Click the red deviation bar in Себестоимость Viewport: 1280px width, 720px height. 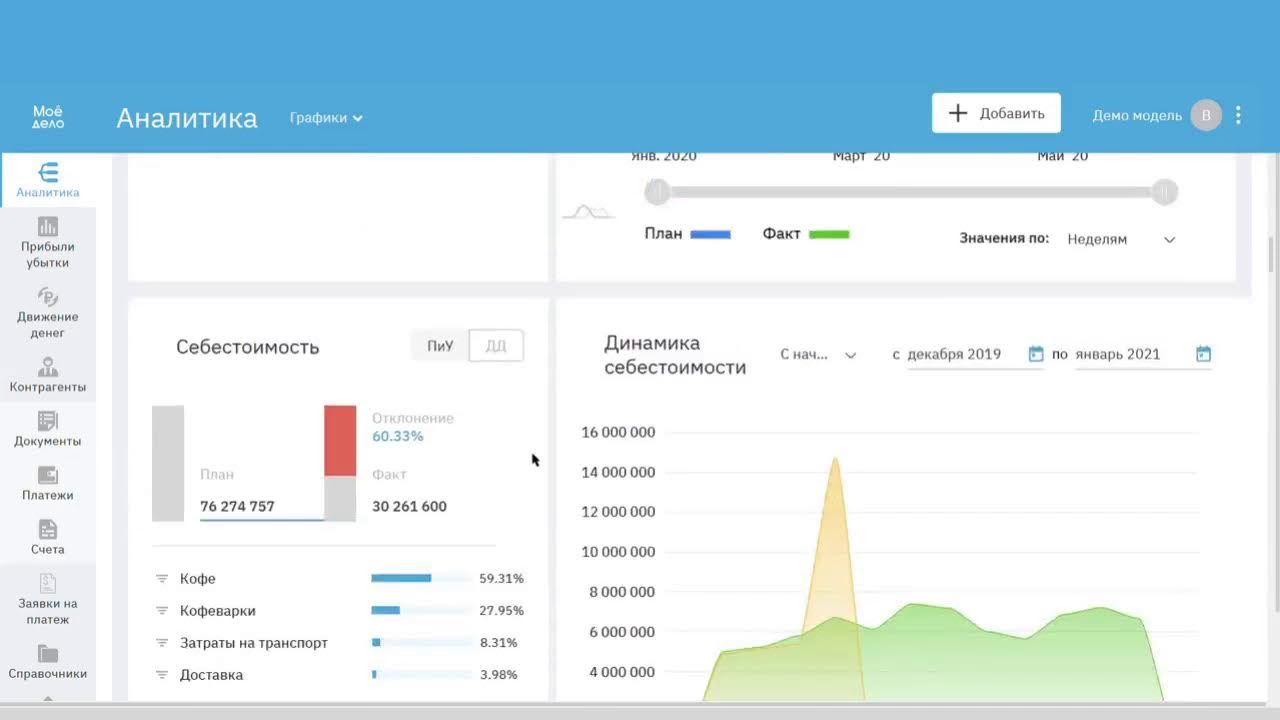click(x=340, y=440)
